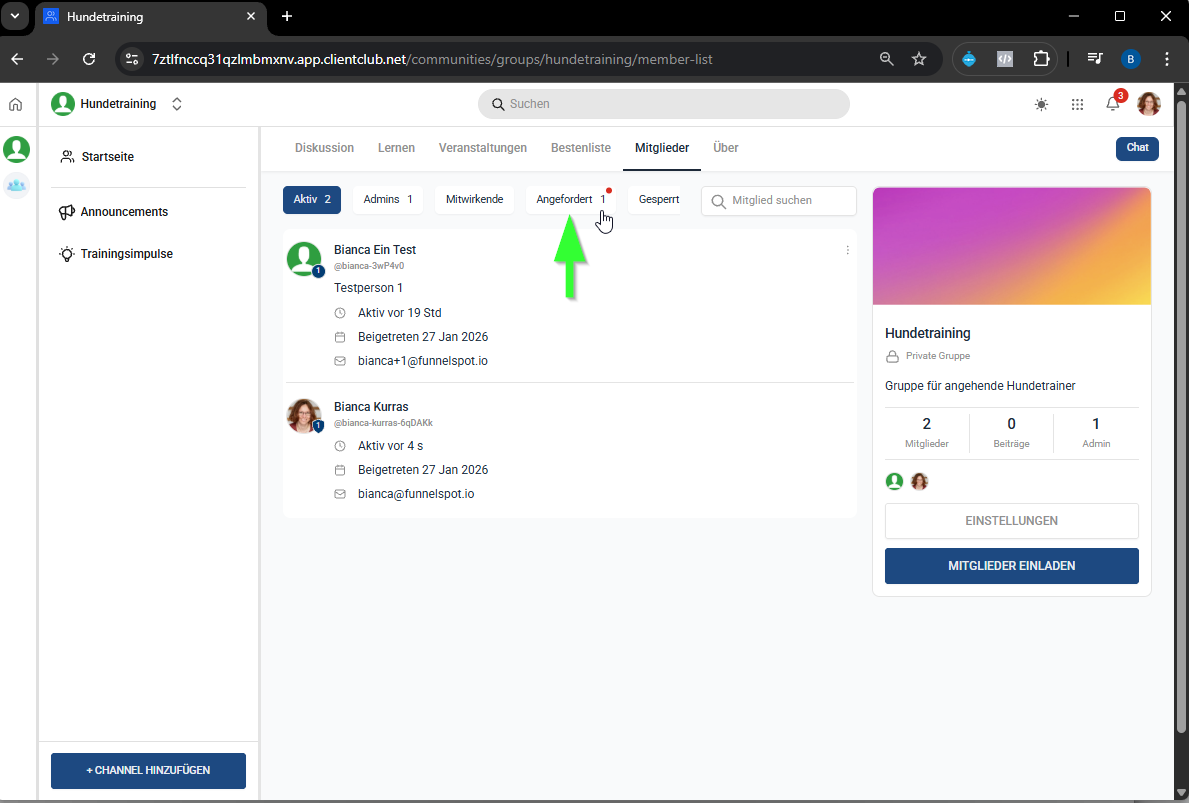Click Bianca Ein Test green avatar

pos(303,259)
